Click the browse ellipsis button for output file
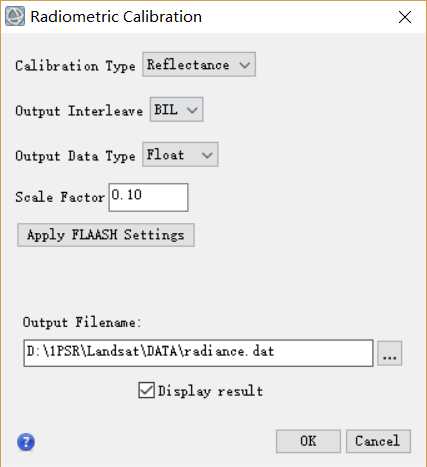The image size is (427, 467). pyautogui.click(x=390, y=353)
